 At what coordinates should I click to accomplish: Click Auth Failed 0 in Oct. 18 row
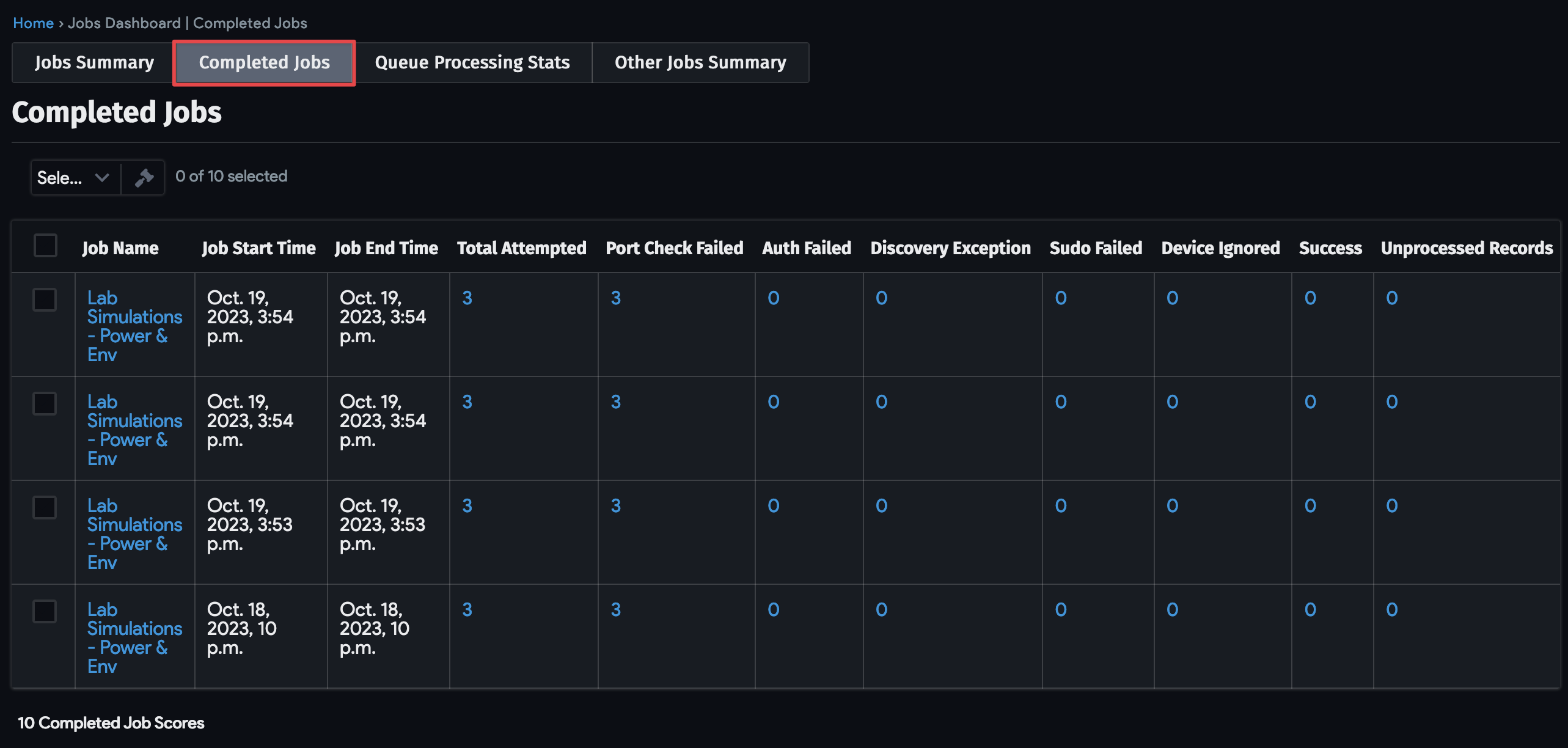point(774,610)
